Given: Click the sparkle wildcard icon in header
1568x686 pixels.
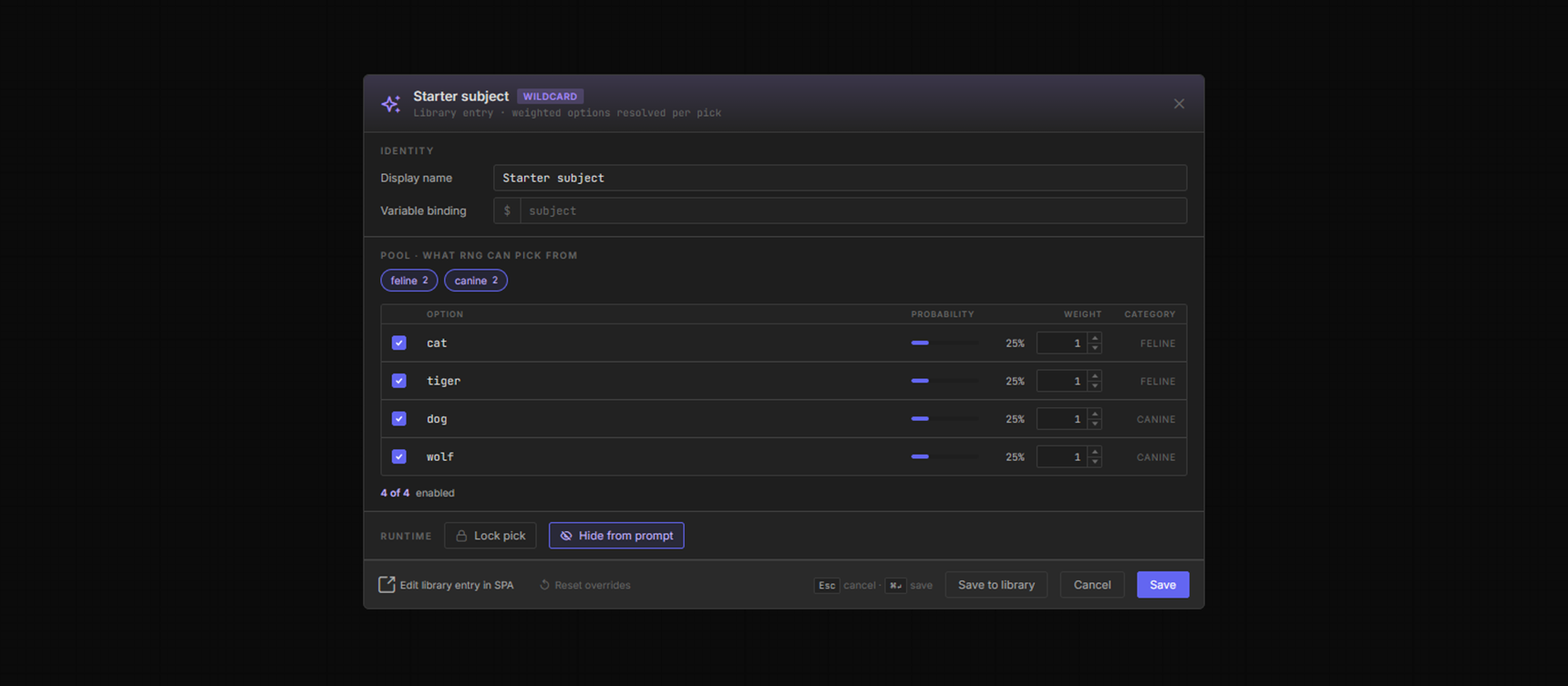Looking at the screenshot, I should 390,104.
